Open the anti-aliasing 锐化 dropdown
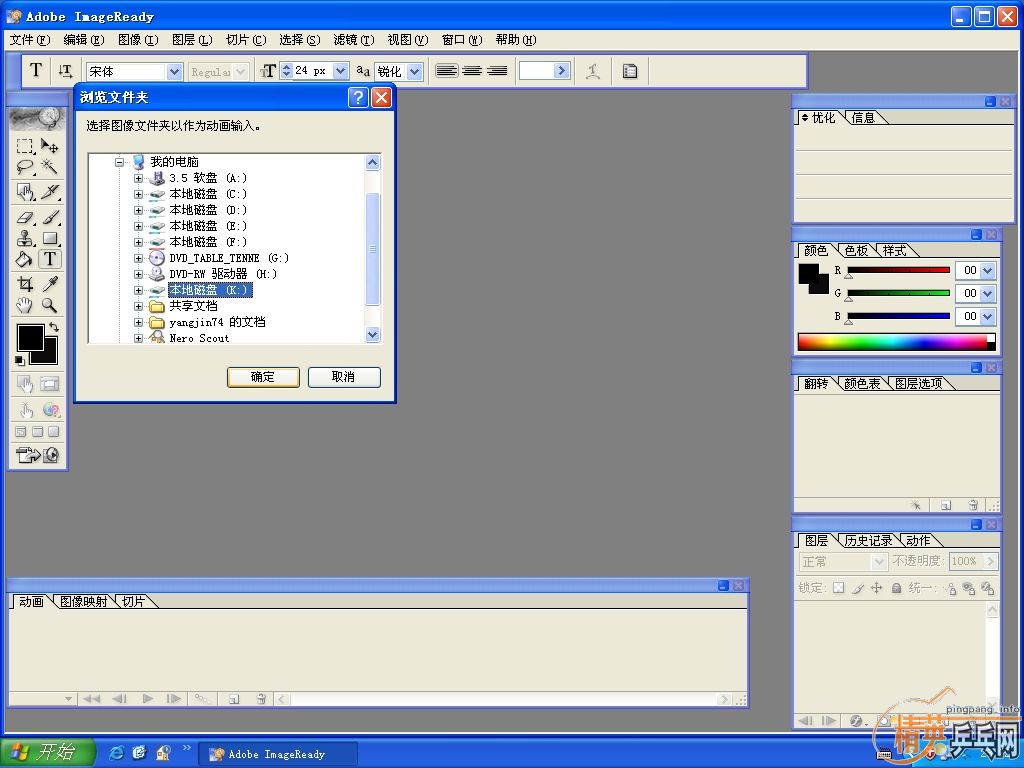 pos(415,71)
